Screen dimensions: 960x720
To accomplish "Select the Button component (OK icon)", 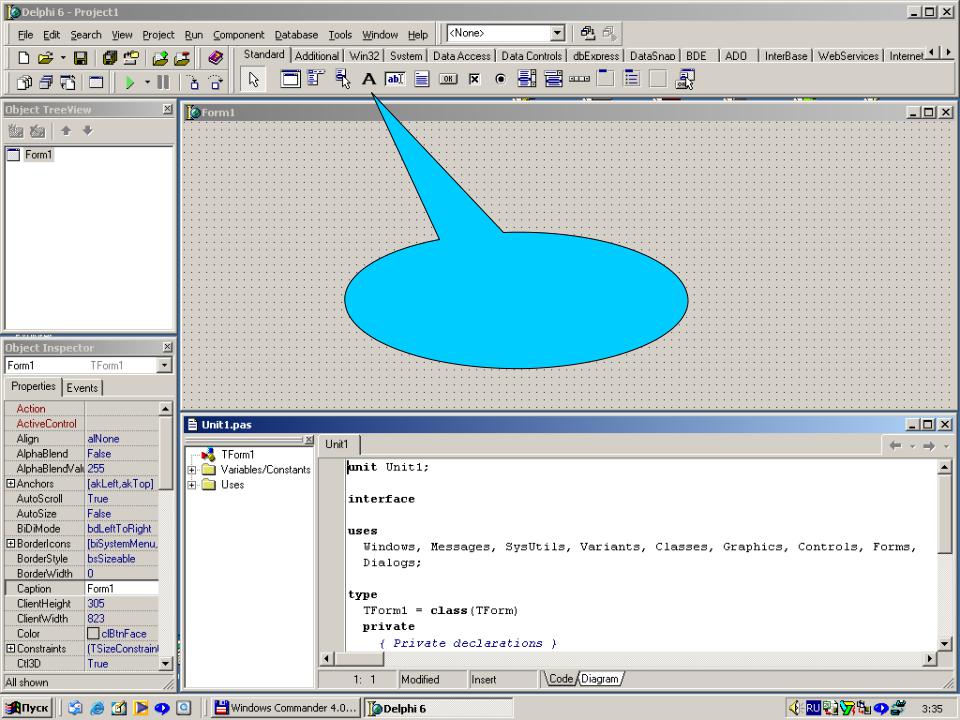I will click(448, 79).
